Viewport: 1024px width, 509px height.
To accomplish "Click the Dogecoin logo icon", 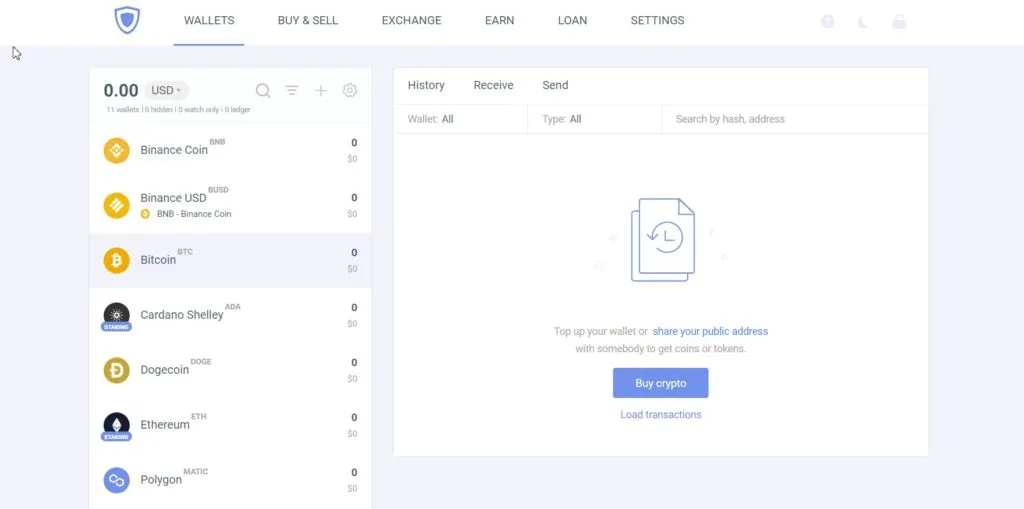I will pos(117,370).
